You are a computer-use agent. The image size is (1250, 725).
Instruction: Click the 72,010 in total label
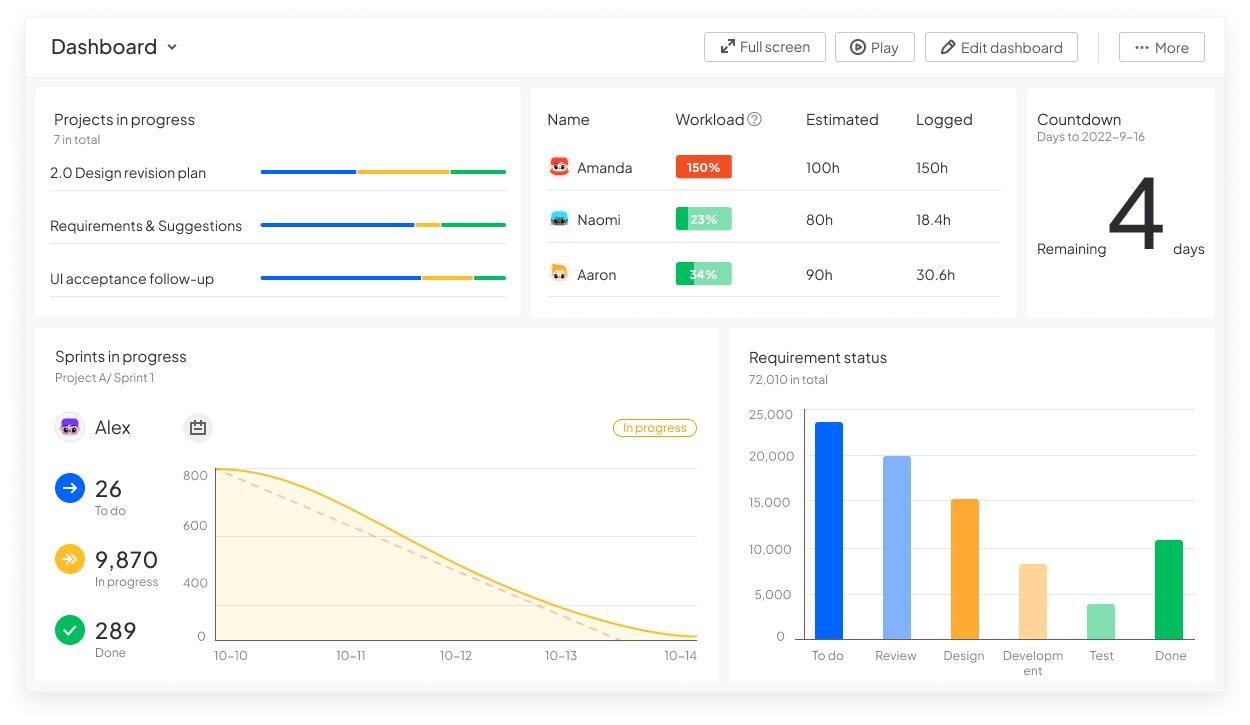(788, 380)
